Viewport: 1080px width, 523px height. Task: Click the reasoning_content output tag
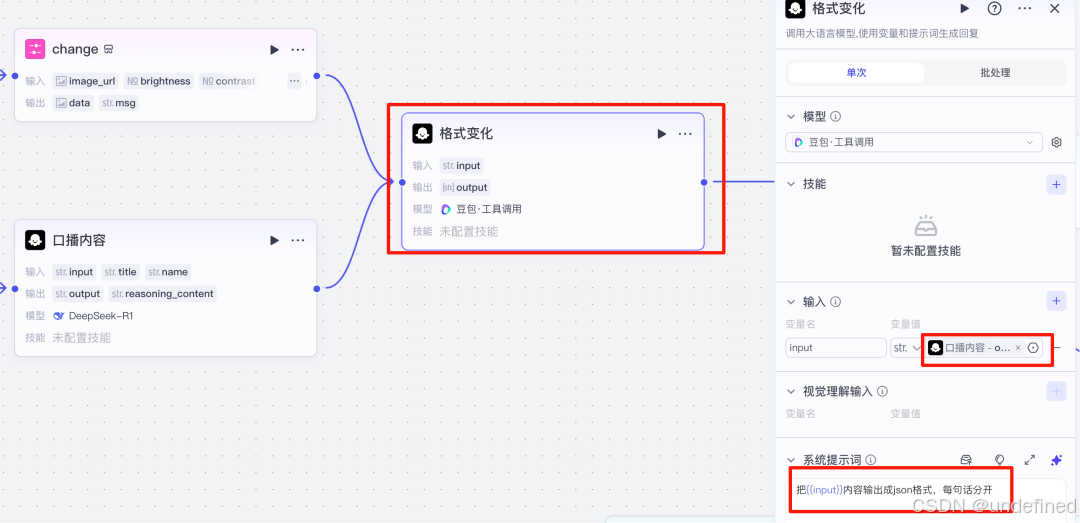click(163, 294)
